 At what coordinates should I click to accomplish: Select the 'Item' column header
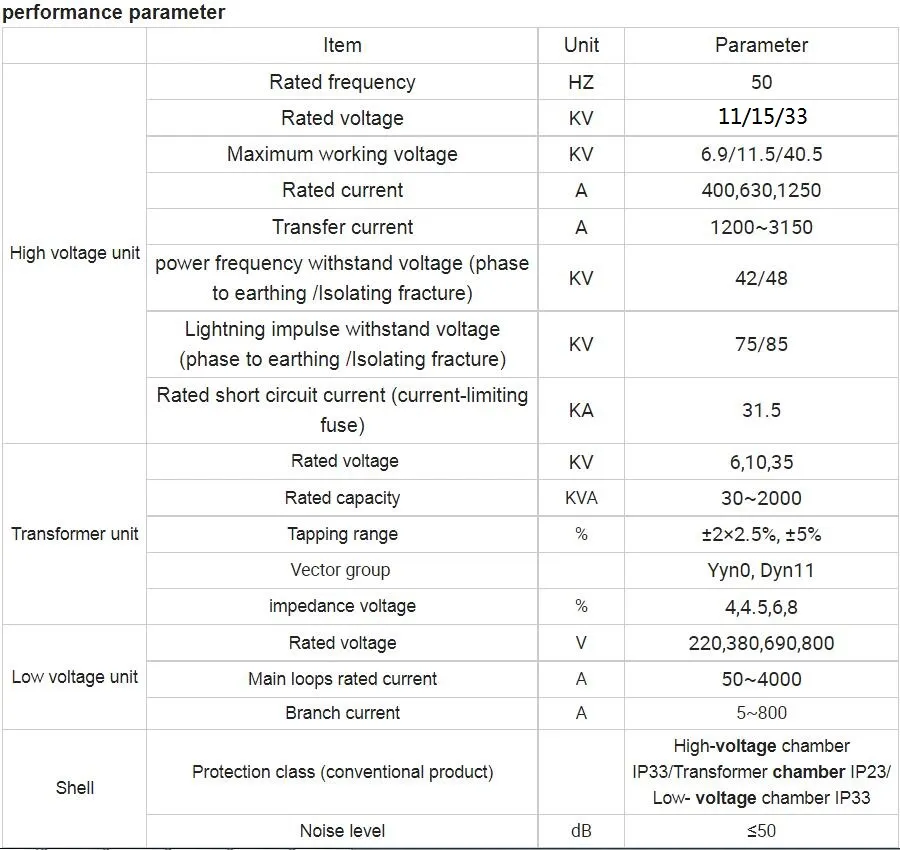tap(342, 45)
